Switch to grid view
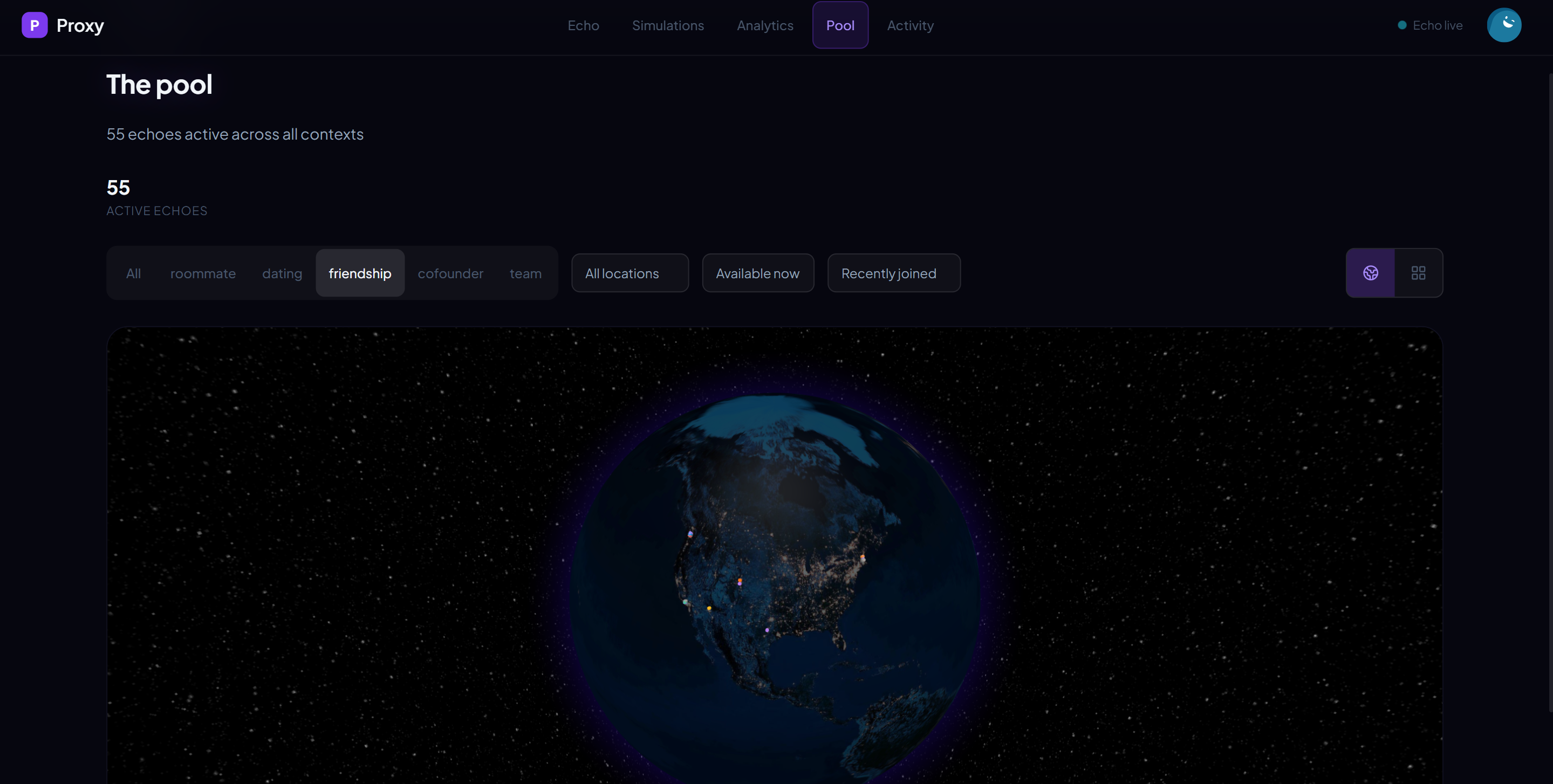The height and width of the screenshot is (784, 1553). (x=1418, y=273)
